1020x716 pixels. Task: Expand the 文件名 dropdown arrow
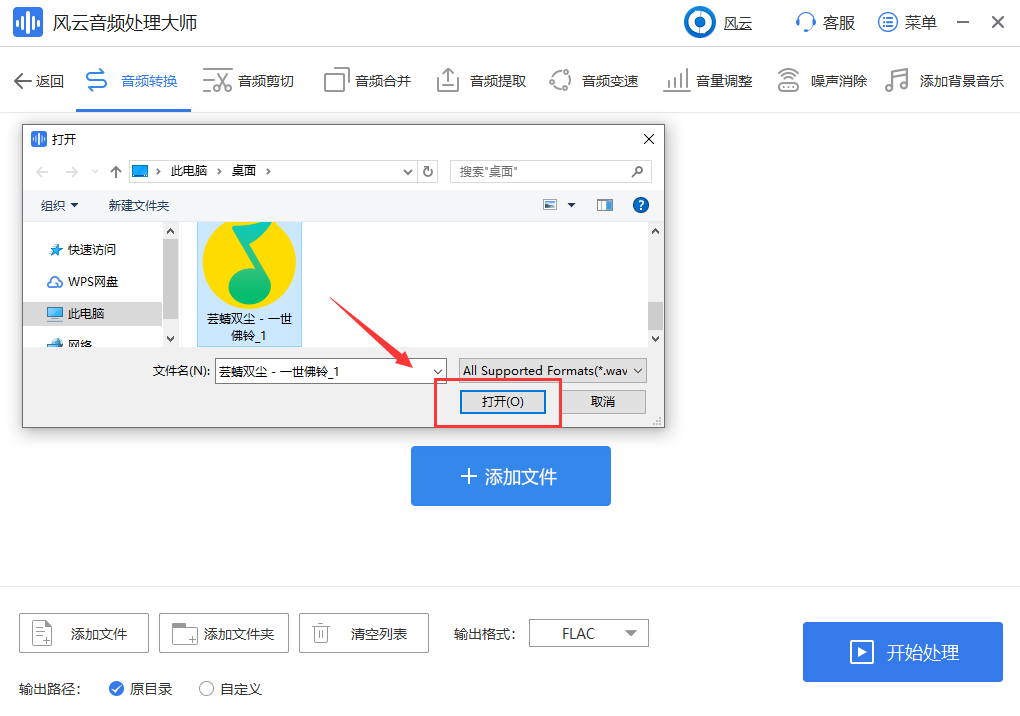(438, 371)
